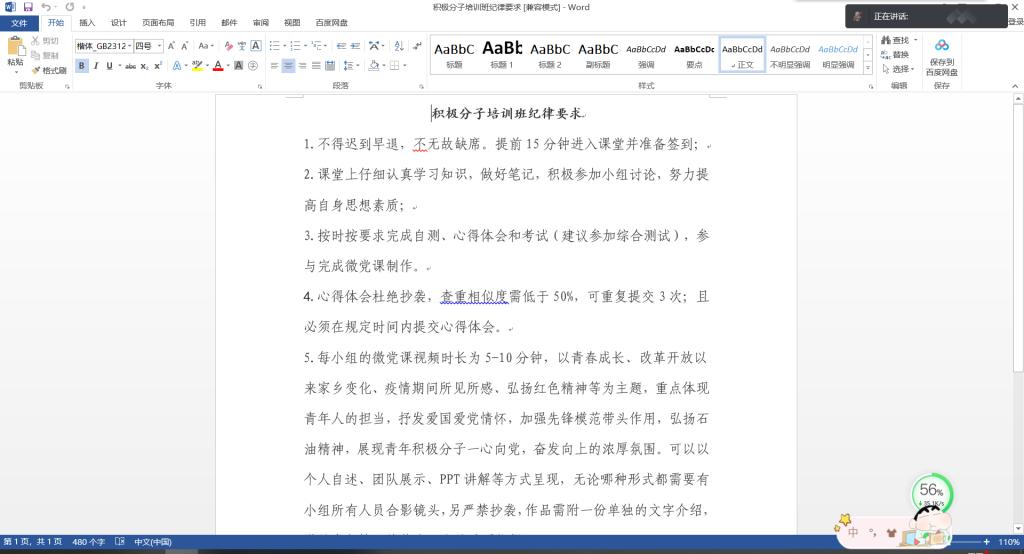
Task: Toggle strikethrough abc formatting
Action: (x=131, y=66)
